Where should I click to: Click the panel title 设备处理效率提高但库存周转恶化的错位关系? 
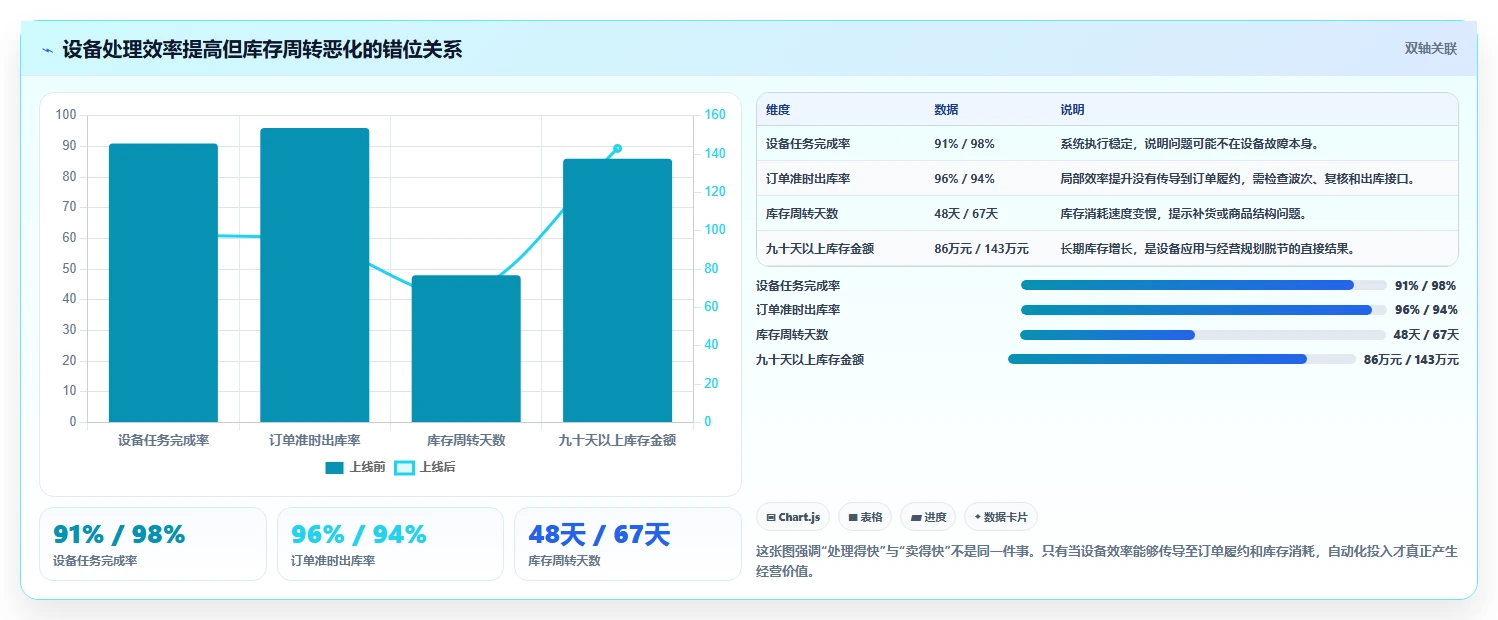click(x=262, y=50)
